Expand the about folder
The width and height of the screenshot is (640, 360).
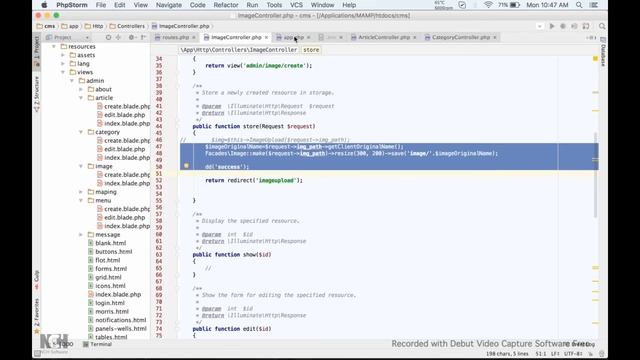click(x=81, y=89)
